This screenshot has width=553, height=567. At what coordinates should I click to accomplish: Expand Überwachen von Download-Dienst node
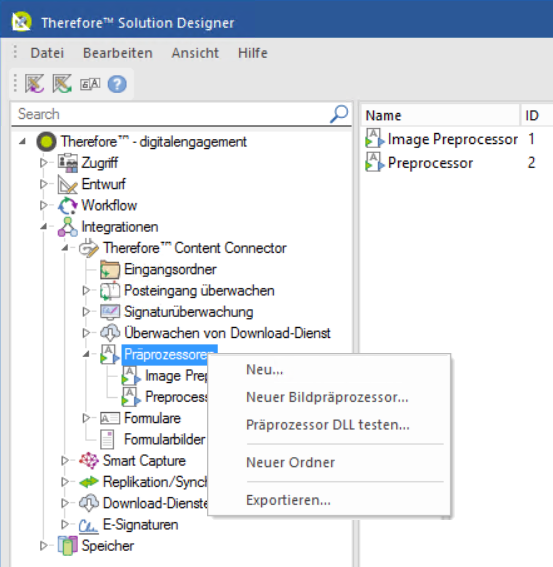pos(86,333)
